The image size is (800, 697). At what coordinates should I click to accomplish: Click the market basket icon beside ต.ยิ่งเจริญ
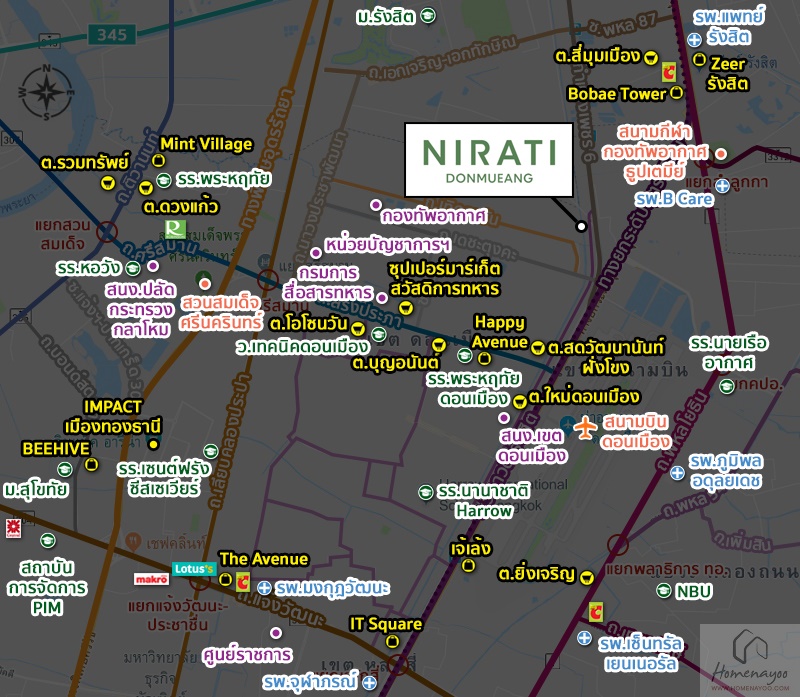(x=587, y=578)
